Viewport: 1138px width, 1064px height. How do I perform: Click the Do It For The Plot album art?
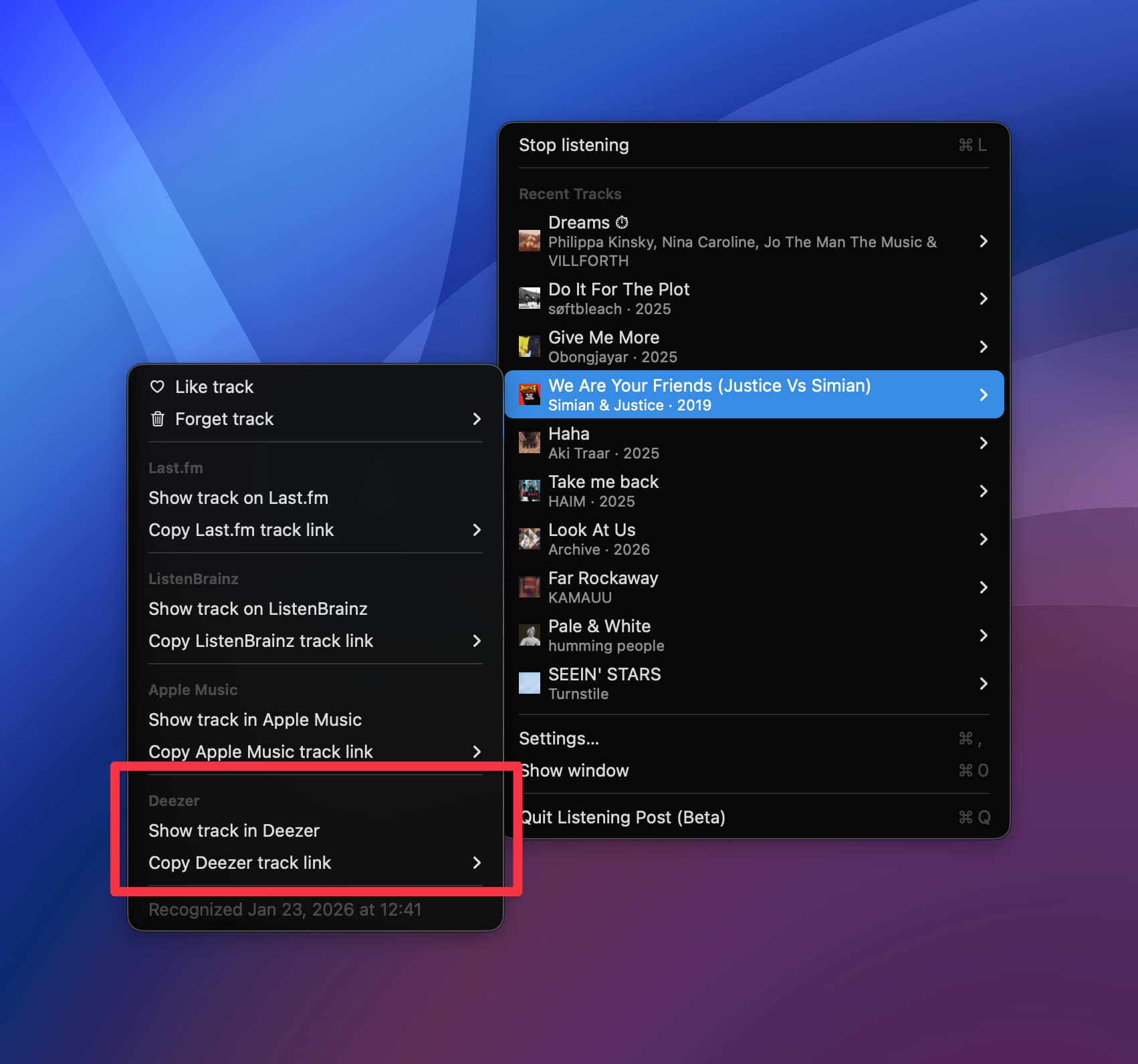click(x=529, y=298)
